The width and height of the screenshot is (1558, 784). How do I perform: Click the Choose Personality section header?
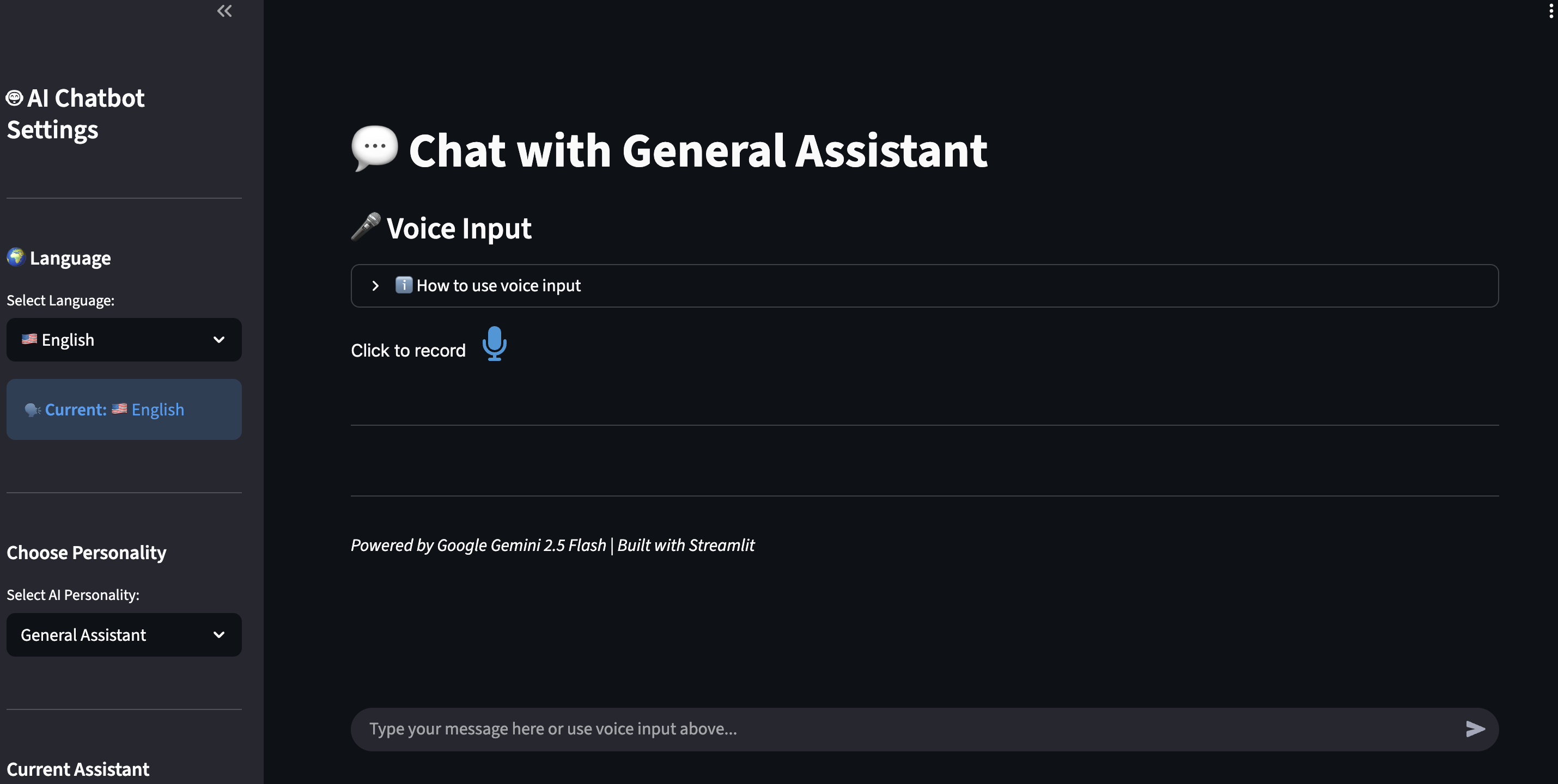tap(87, 553)
